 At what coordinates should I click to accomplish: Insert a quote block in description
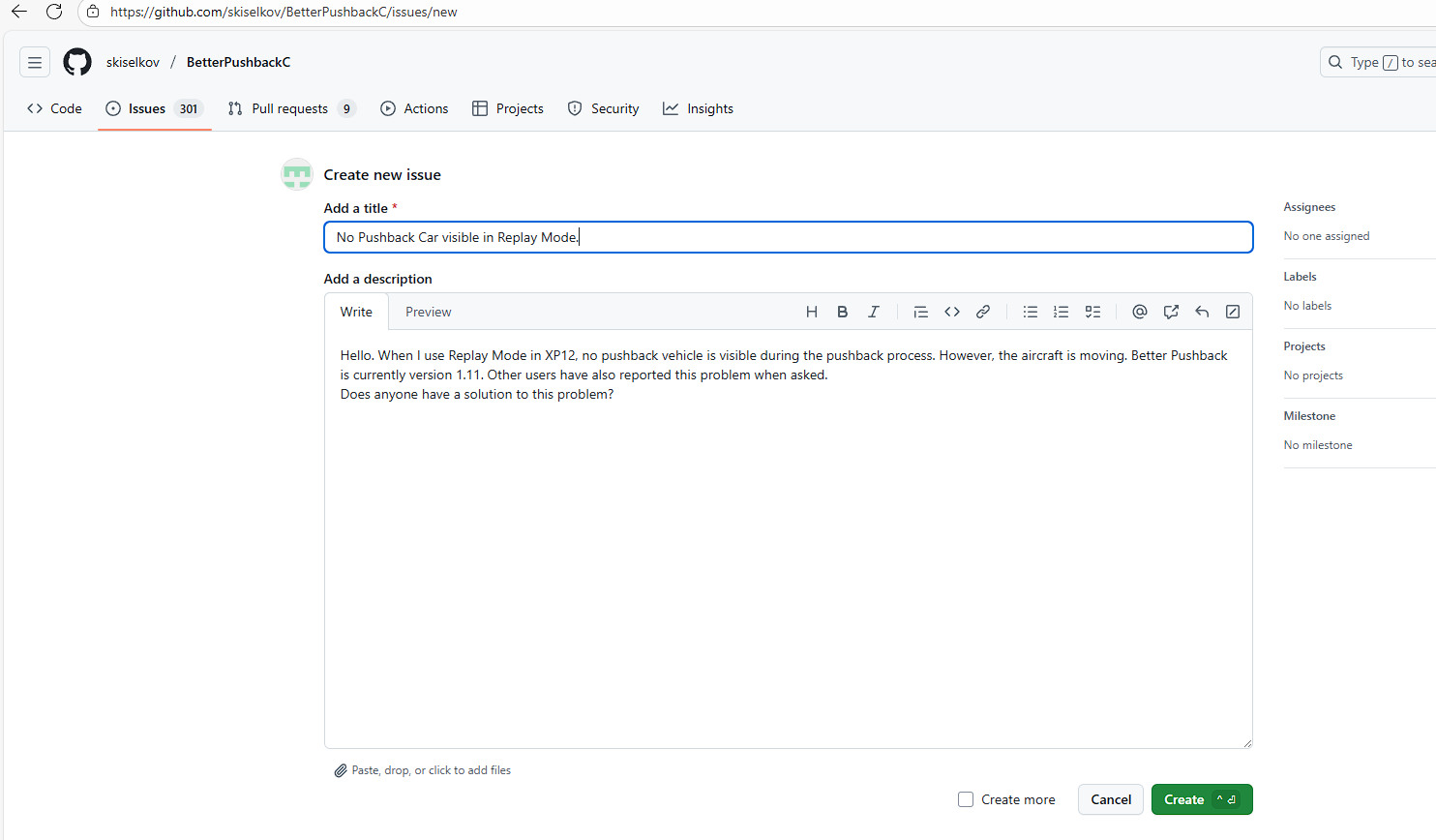coord(921,312)
